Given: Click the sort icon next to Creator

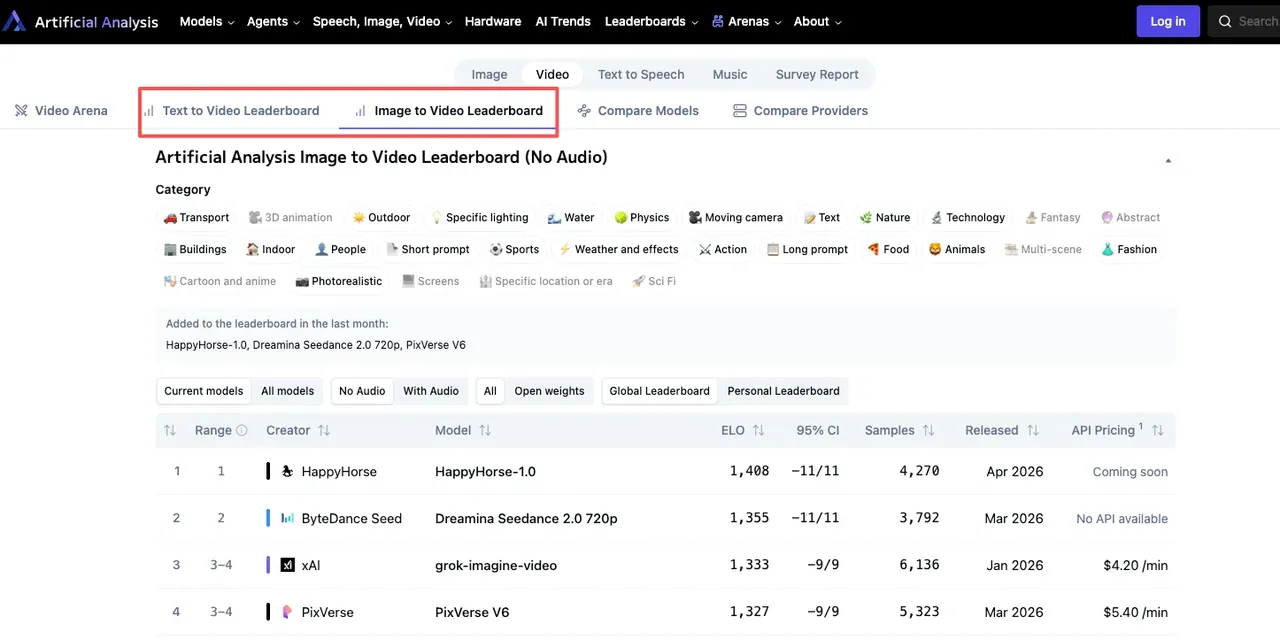Looking at the screenshot, I should (x=324, y=431).
